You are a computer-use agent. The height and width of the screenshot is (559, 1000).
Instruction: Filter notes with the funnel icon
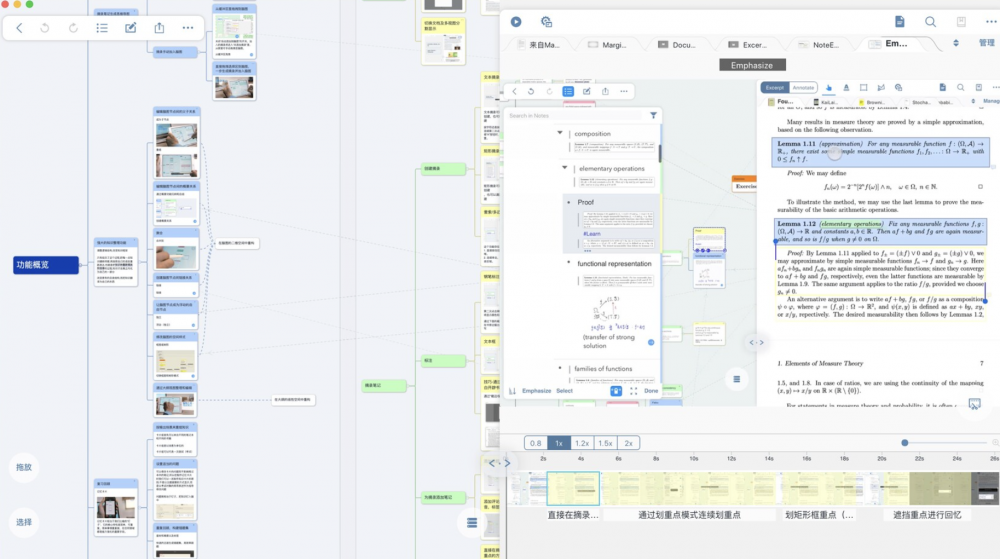(653, 115)
